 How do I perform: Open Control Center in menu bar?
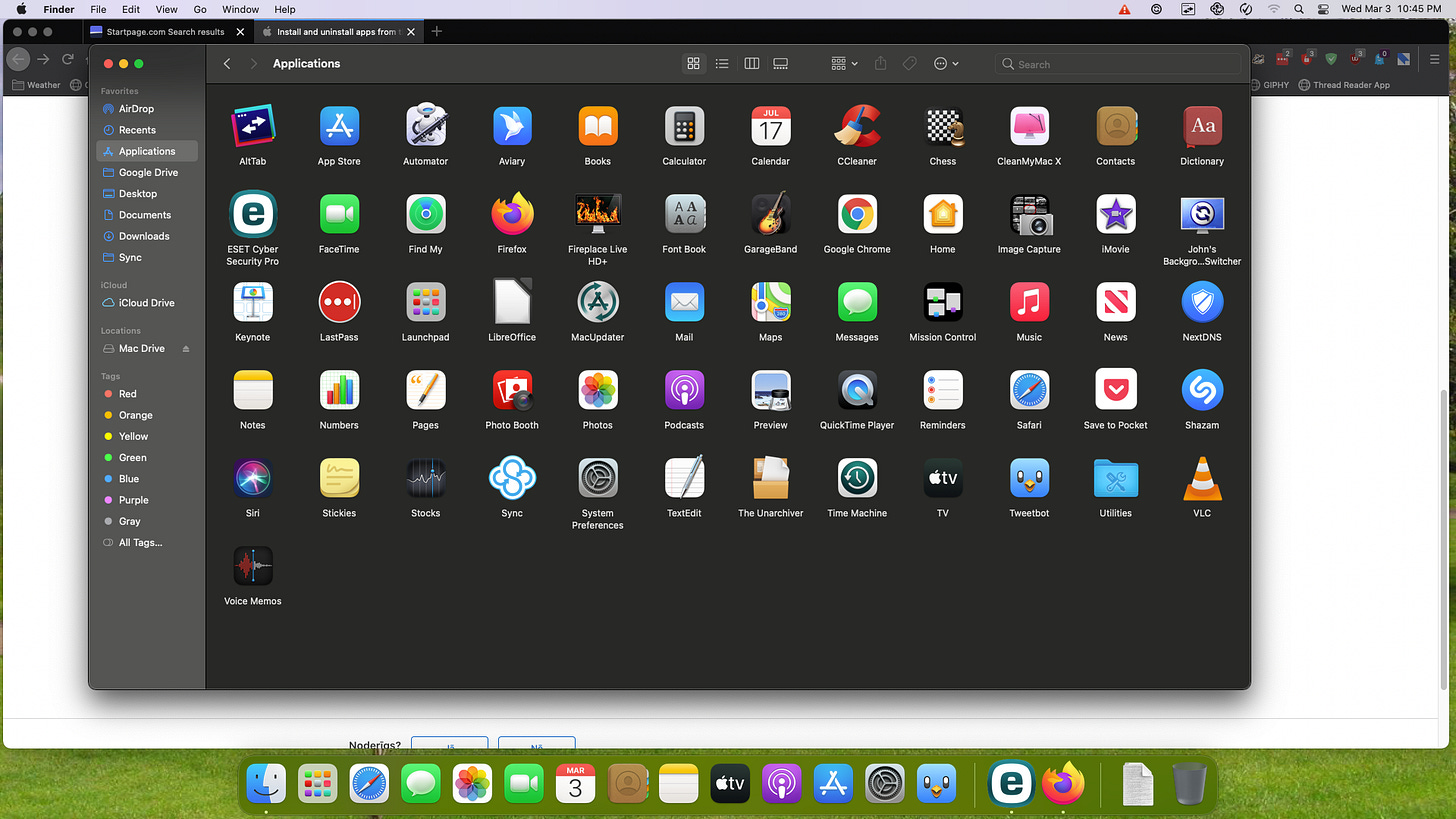(x=1324, y=9)
